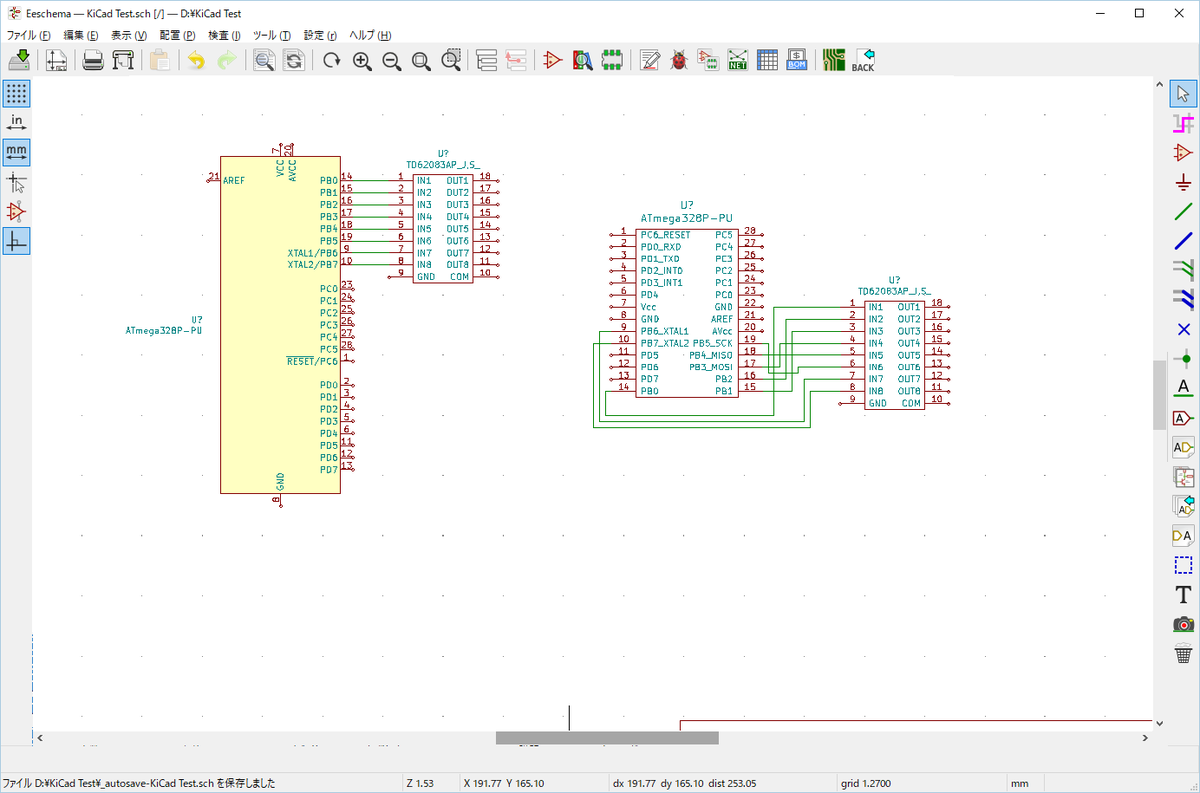
Task: Toggle horizontal and vertical wire restriction
Action: coord(16,240)
